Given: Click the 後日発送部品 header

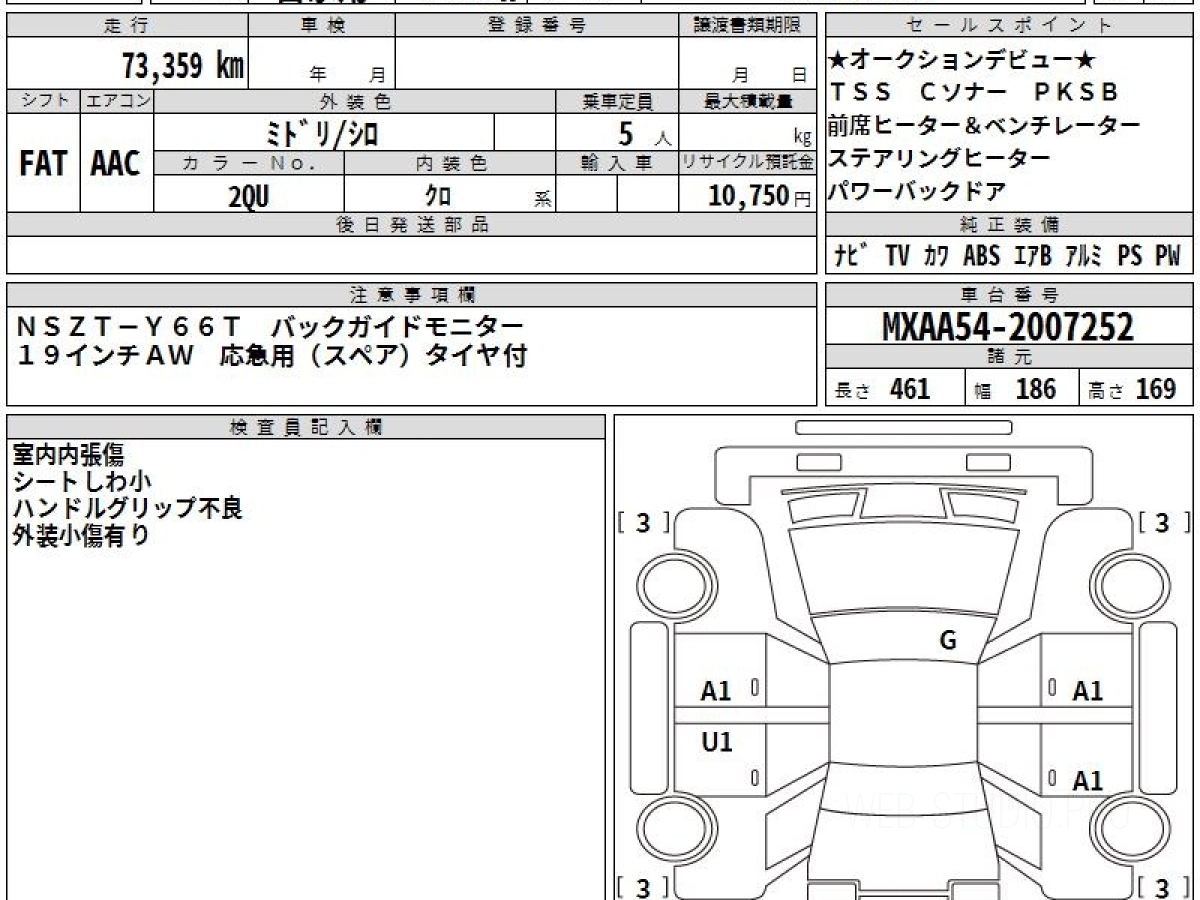Looking at the screenshot, I should coord(412,224).
